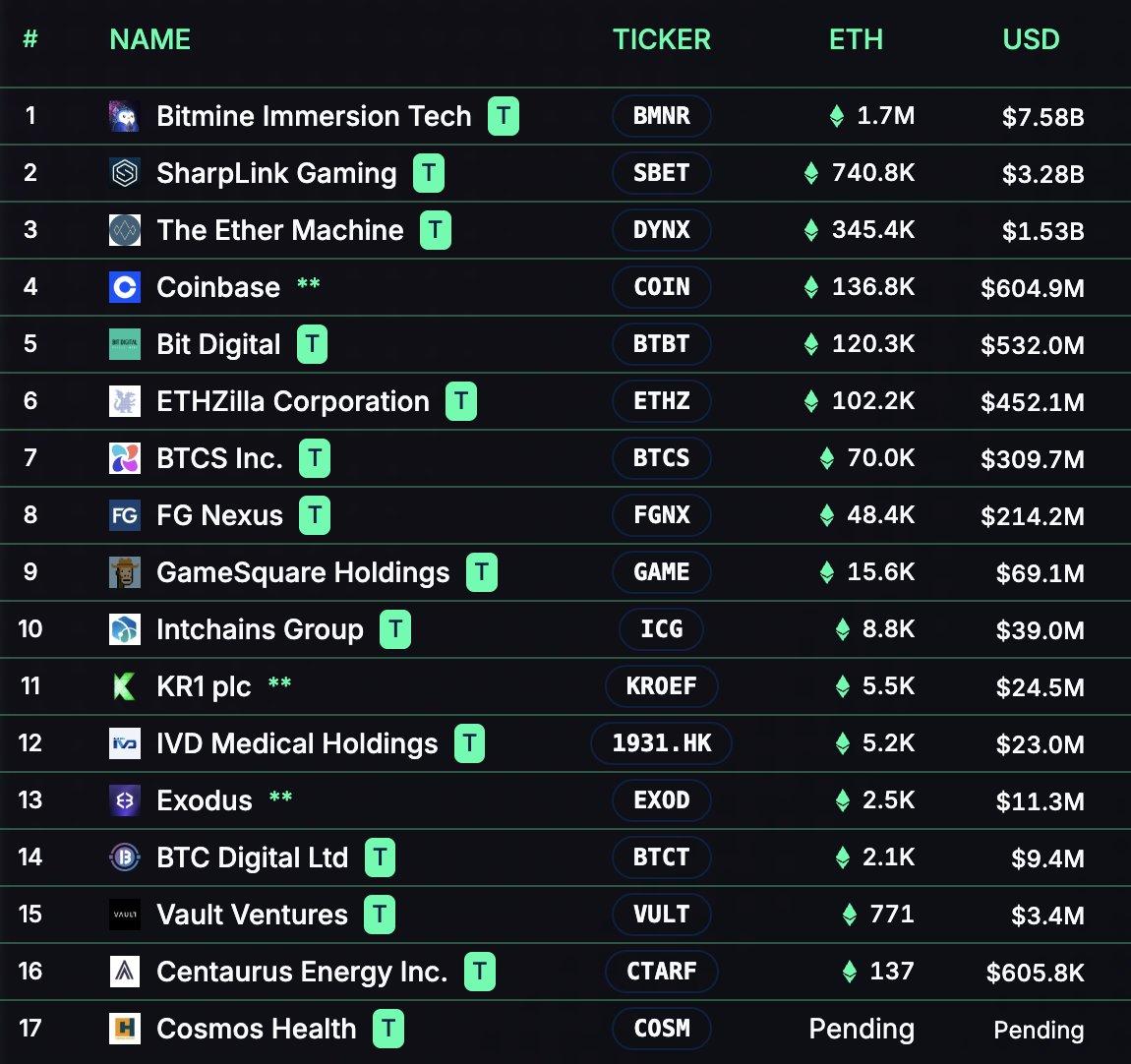
Task: Sort by the ETH column header
Action: 856,39
